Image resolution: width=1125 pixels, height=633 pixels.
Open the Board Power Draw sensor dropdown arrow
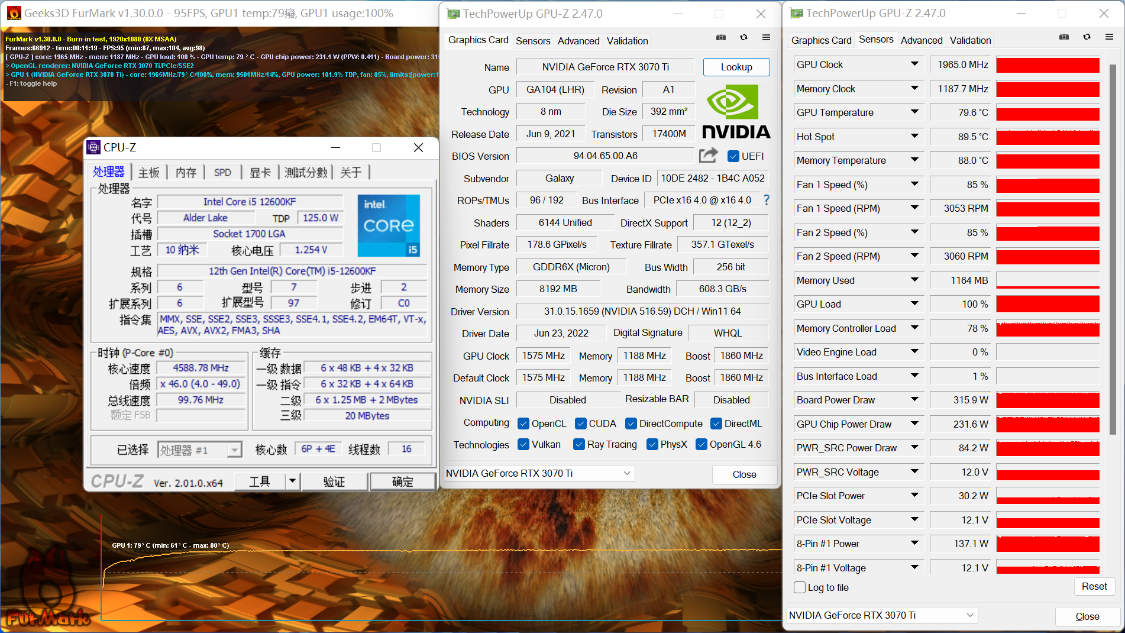pyautogui.click(x=914, y=400)
